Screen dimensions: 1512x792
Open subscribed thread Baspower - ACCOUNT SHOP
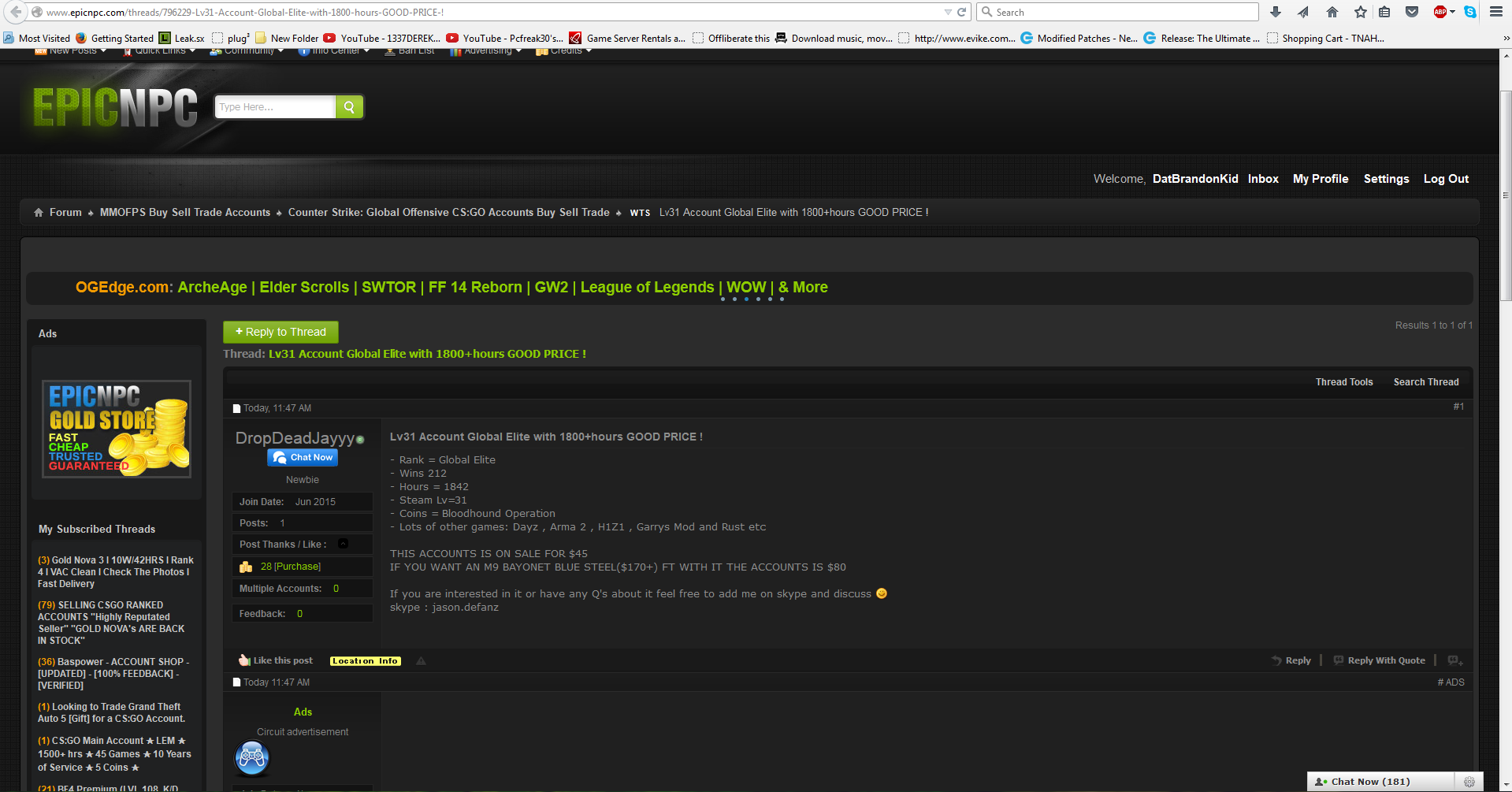point(113,674)
